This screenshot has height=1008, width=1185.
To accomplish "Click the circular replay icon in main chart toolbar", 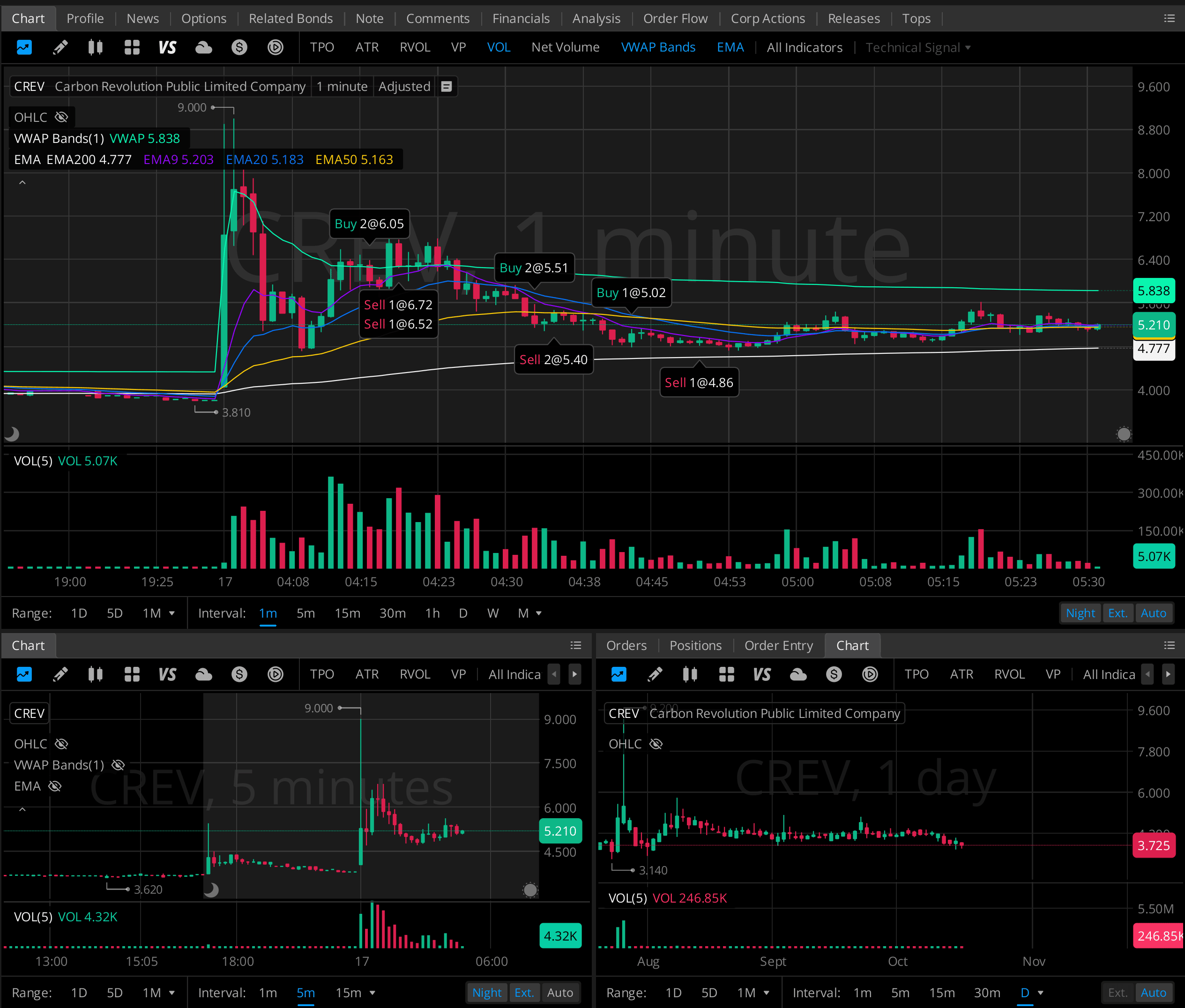I will coord(276,47).
